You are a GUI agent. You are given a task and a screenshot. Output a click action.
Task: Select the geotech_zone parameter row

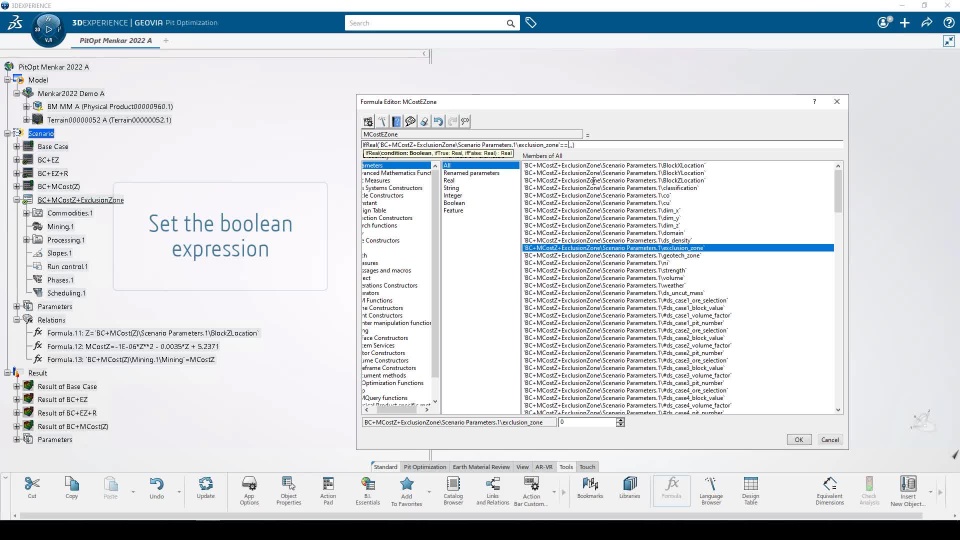coord(678,255)
